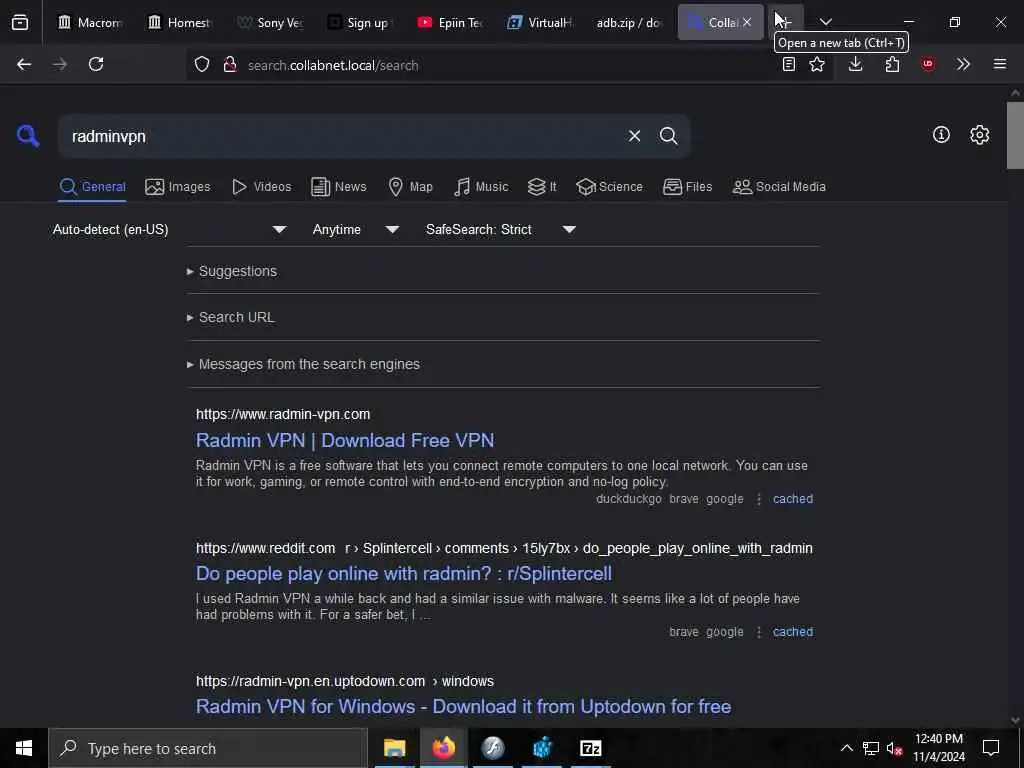Open SafeSearch: Strict dropdown

[501, 229]
